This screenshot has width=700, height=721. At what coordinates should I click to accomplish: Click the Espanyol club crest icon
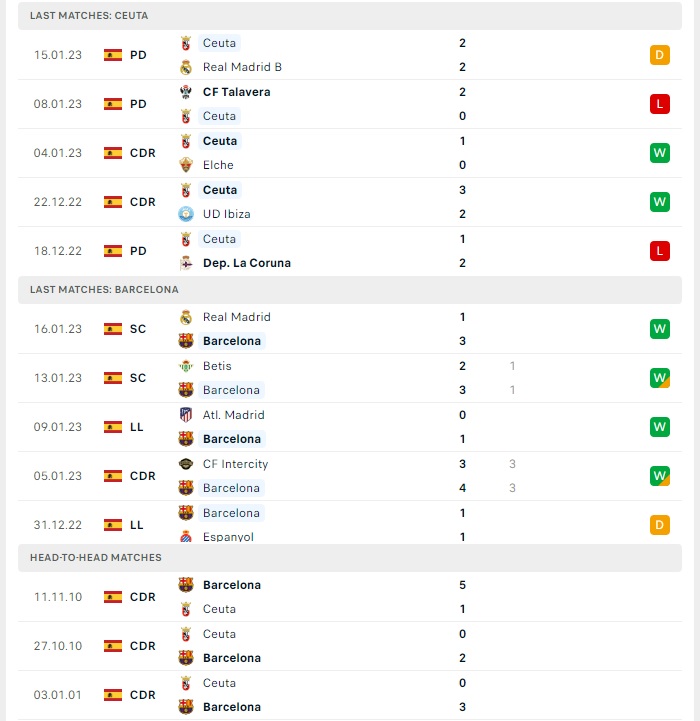click(x=186, y=537)
